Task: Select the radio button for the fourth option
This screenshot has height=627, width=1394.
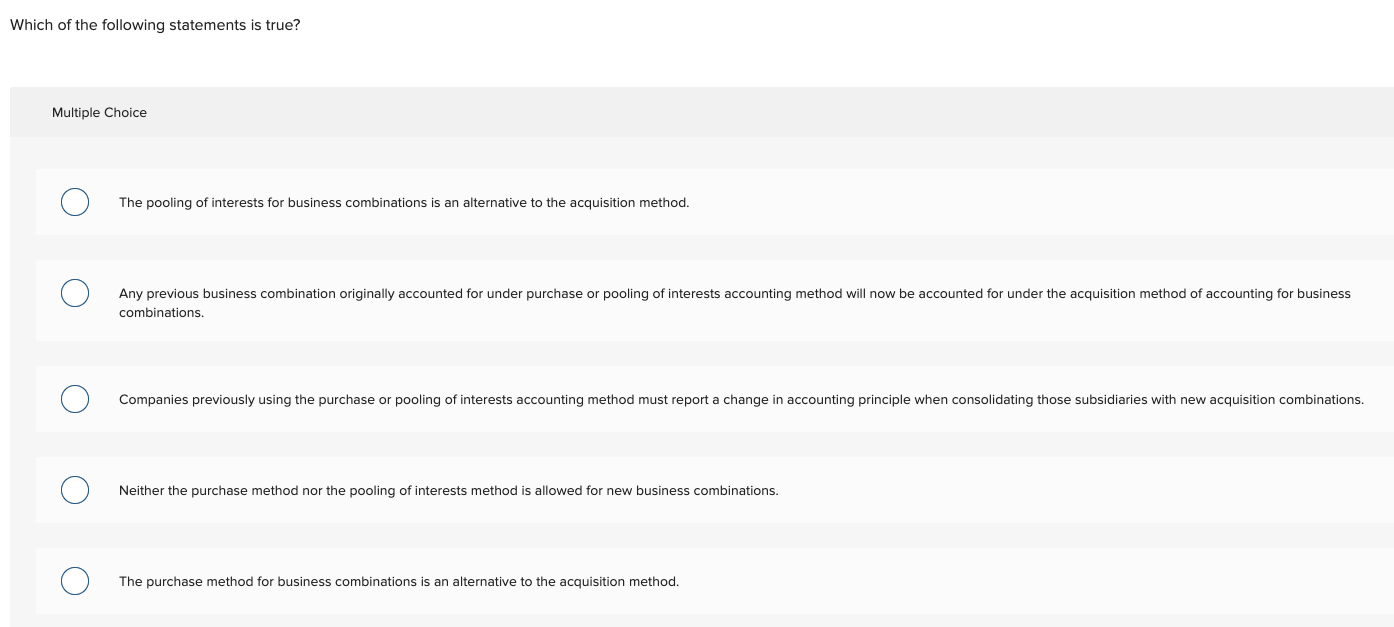Action: pyautogui.click(x=75, y=490)
